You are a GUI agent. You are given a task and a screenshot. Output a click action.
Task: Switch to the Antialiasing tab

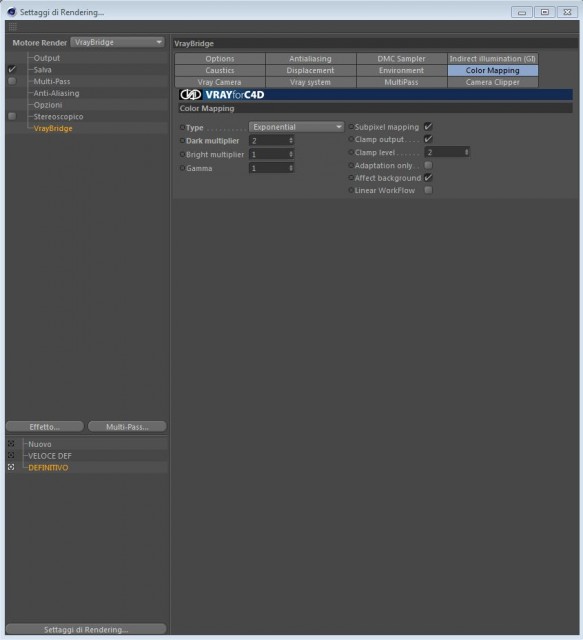click(310, 58)
